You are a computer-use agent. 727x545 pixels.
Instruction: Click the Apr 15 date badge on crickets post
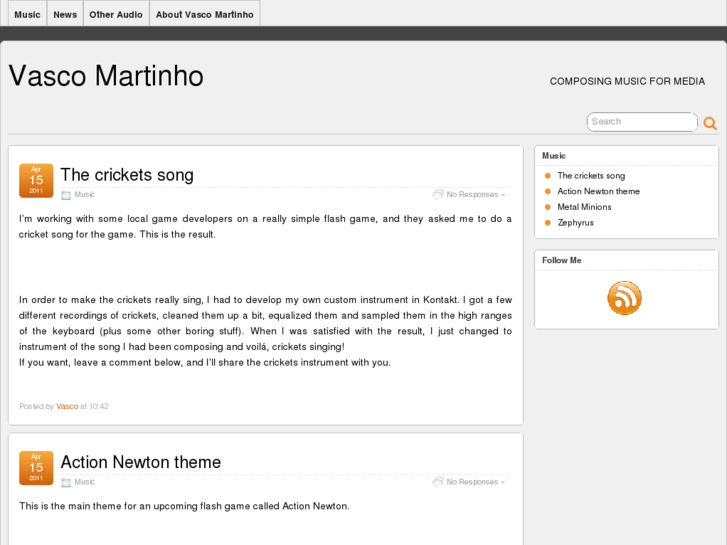coord(36,180)
